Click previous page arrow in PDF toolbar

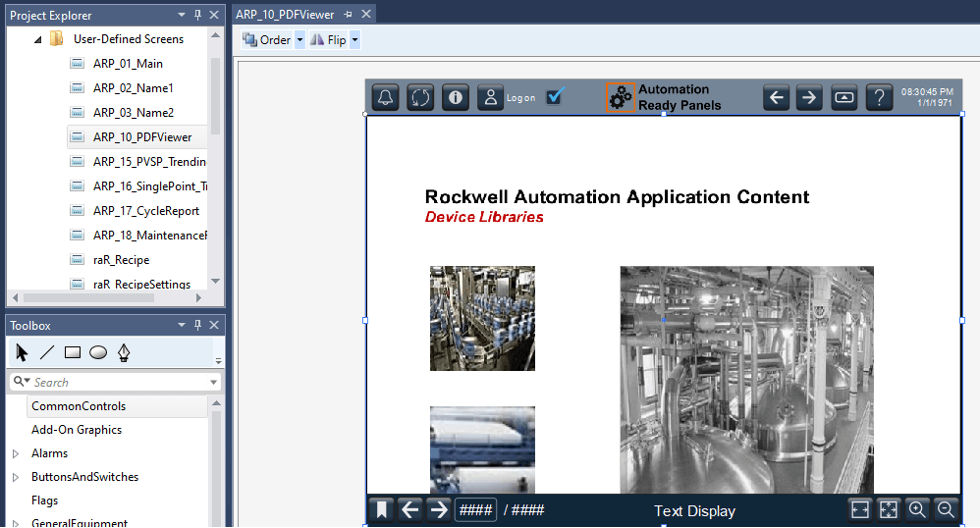tap(410, 510)
